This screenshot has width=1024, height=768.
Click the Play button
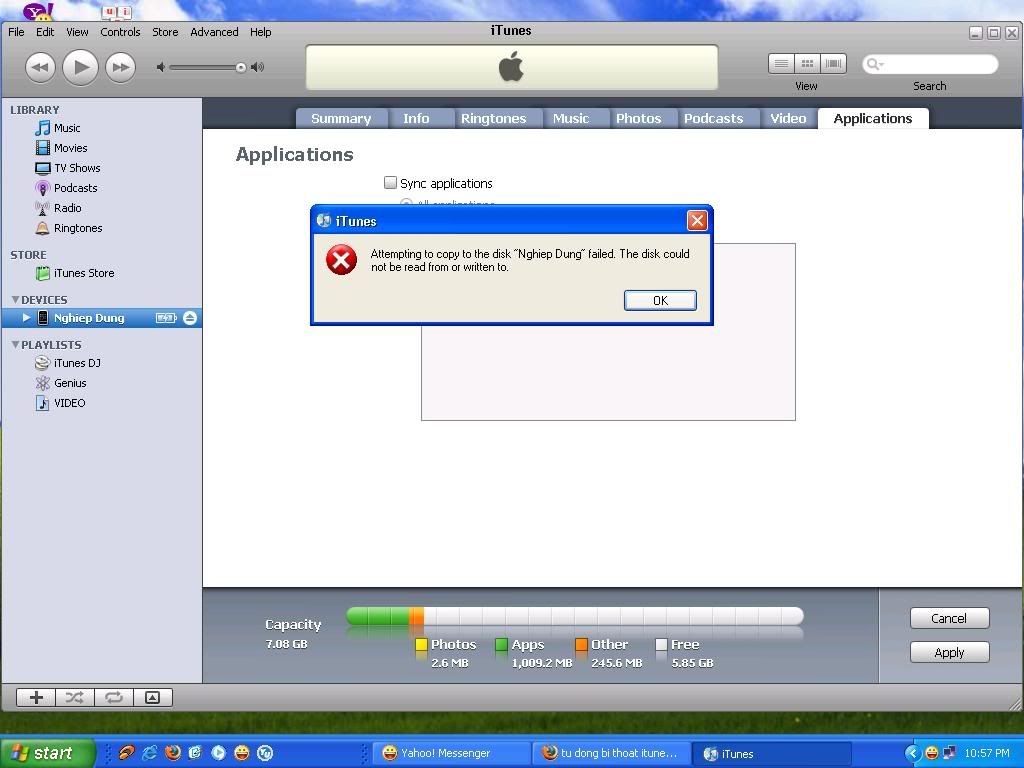(x=80, y=67)
